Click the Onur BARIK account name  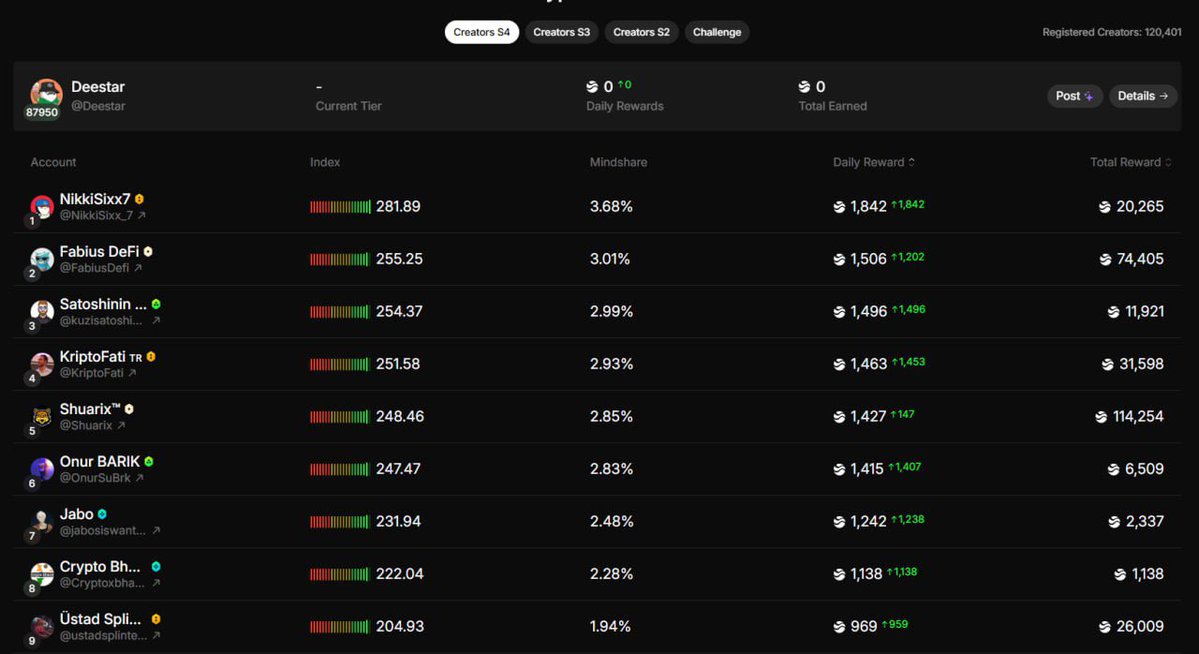click(99, 461)
